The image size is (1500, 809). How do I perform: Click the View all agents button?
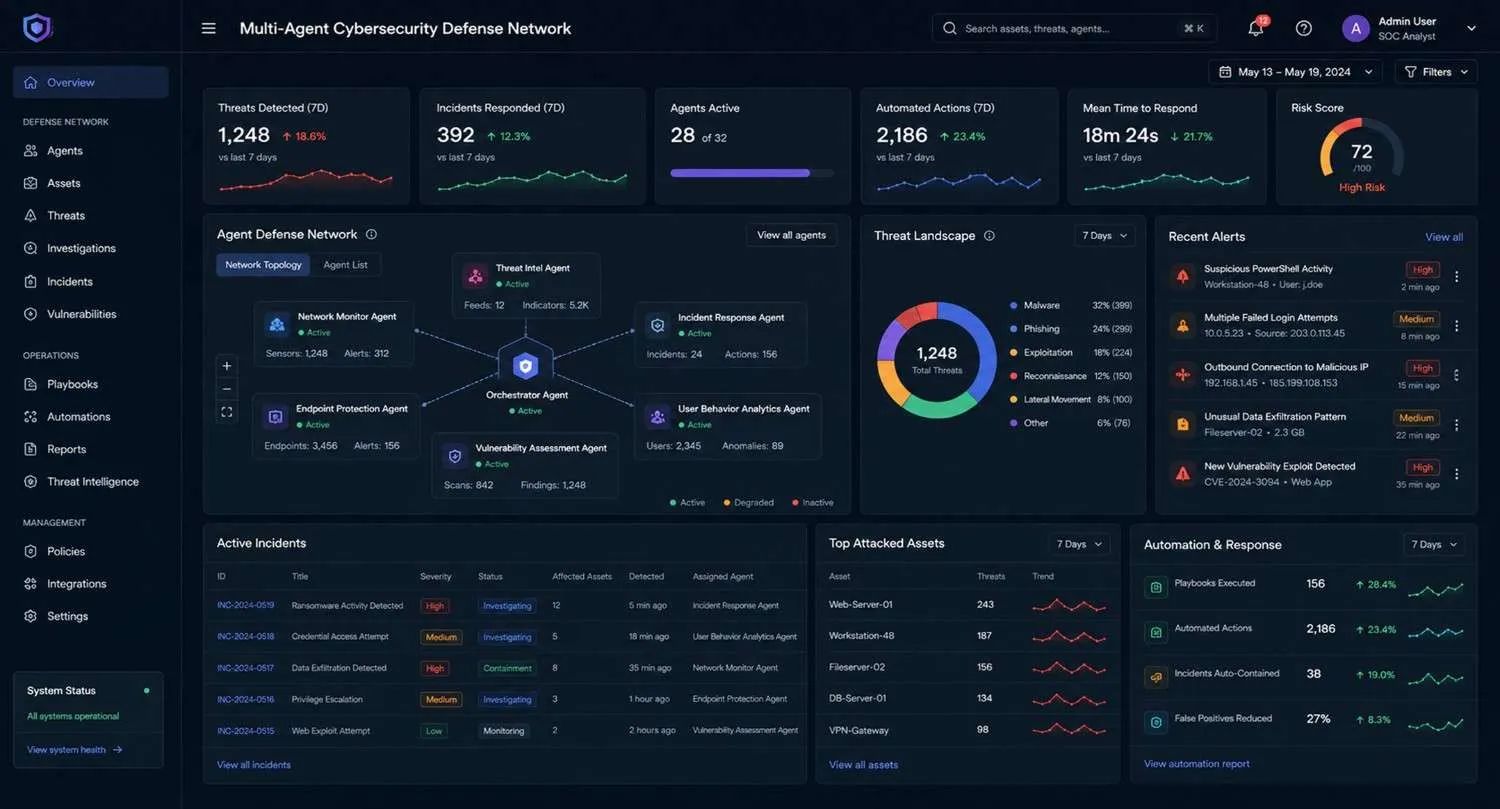tap(791, 235)
